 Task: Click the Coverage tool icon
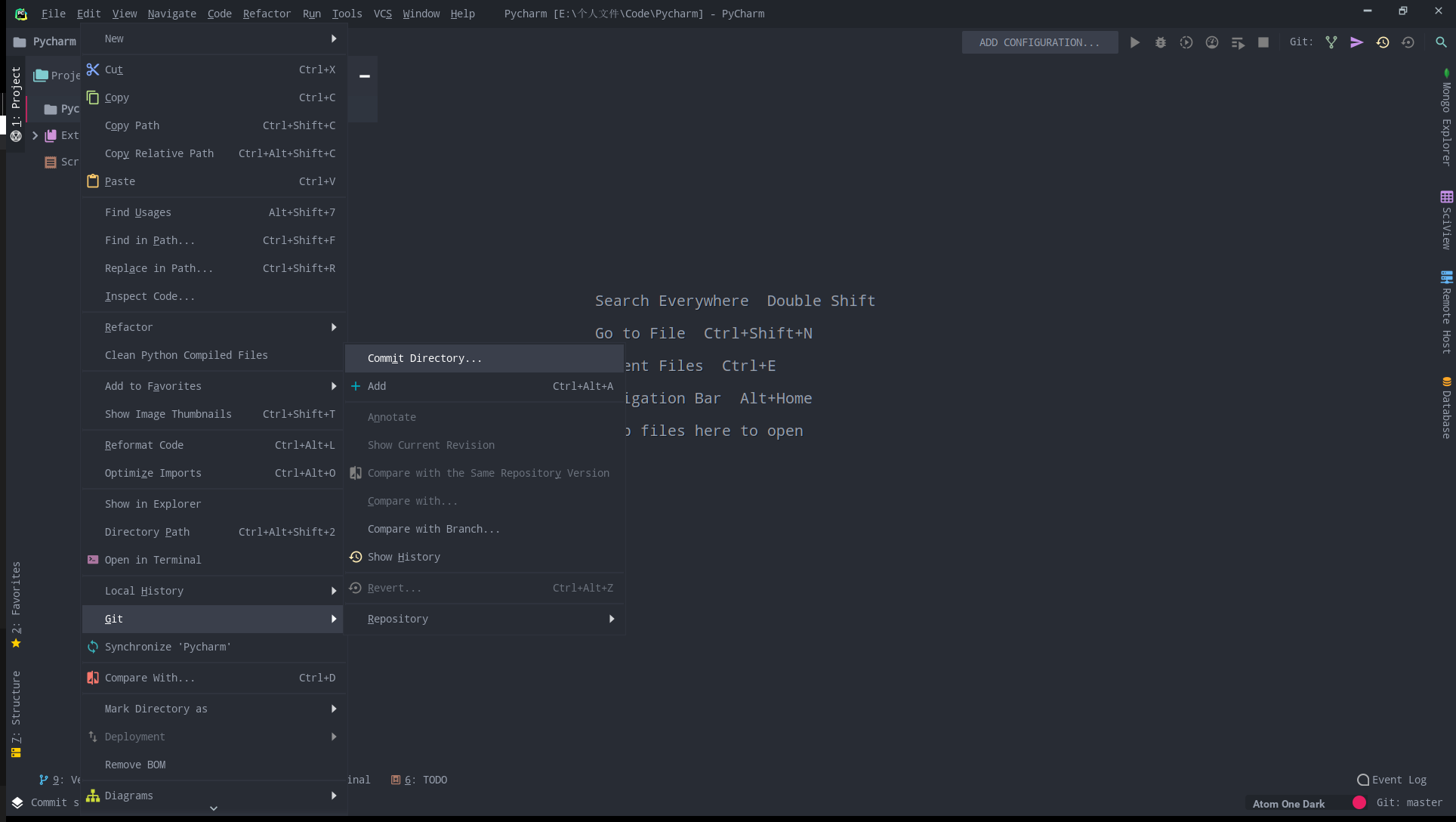coord(1186,42)
